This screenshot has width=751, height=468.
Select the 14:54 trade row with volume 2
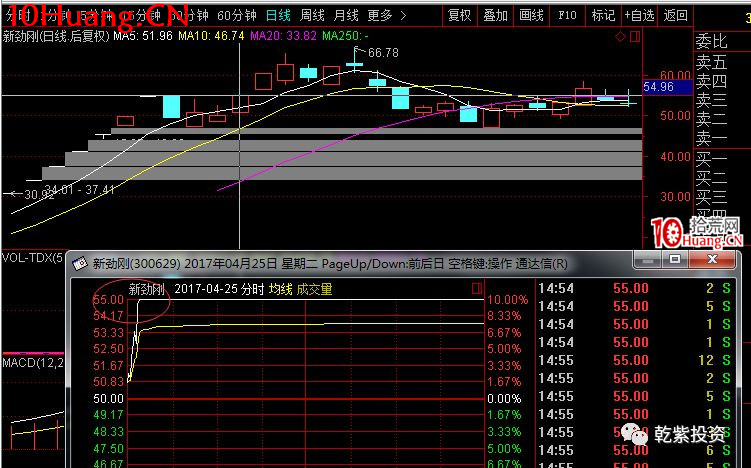point(635,288)
